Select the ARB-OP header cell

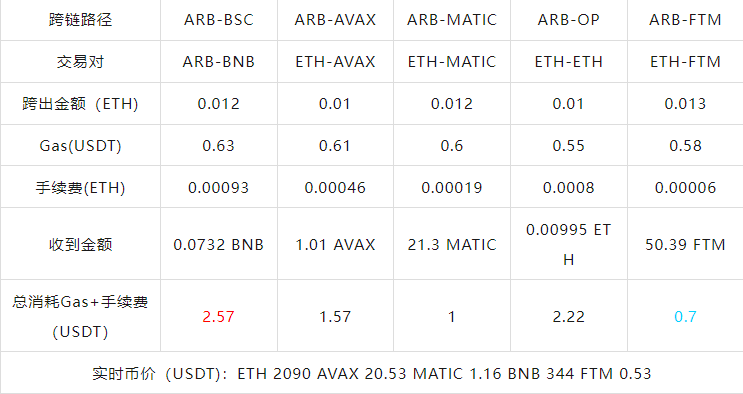click(x=569, y=20)
